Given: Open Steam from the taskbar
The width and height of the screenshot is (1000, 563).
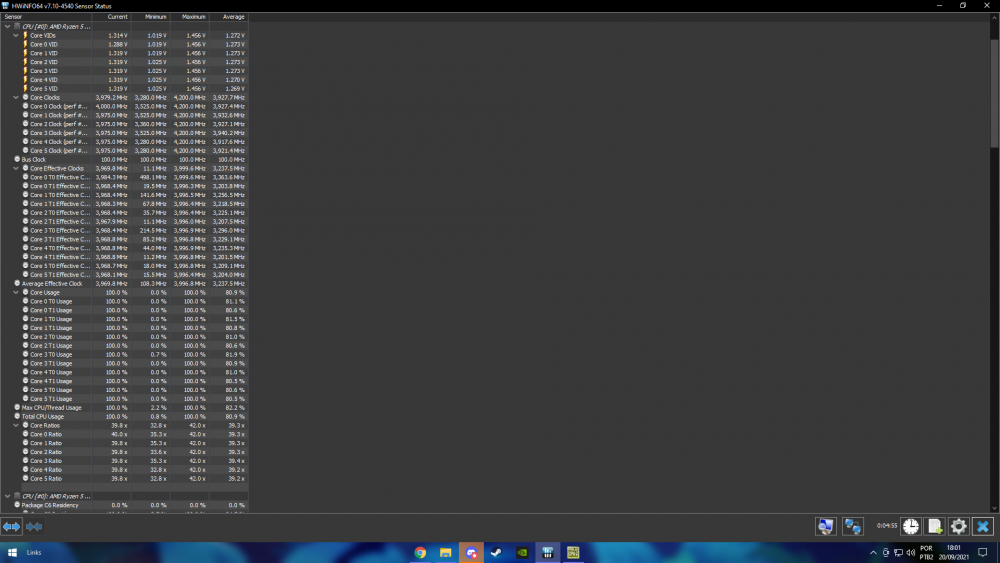Looking at the screenshot, I should tap(496, 553).
